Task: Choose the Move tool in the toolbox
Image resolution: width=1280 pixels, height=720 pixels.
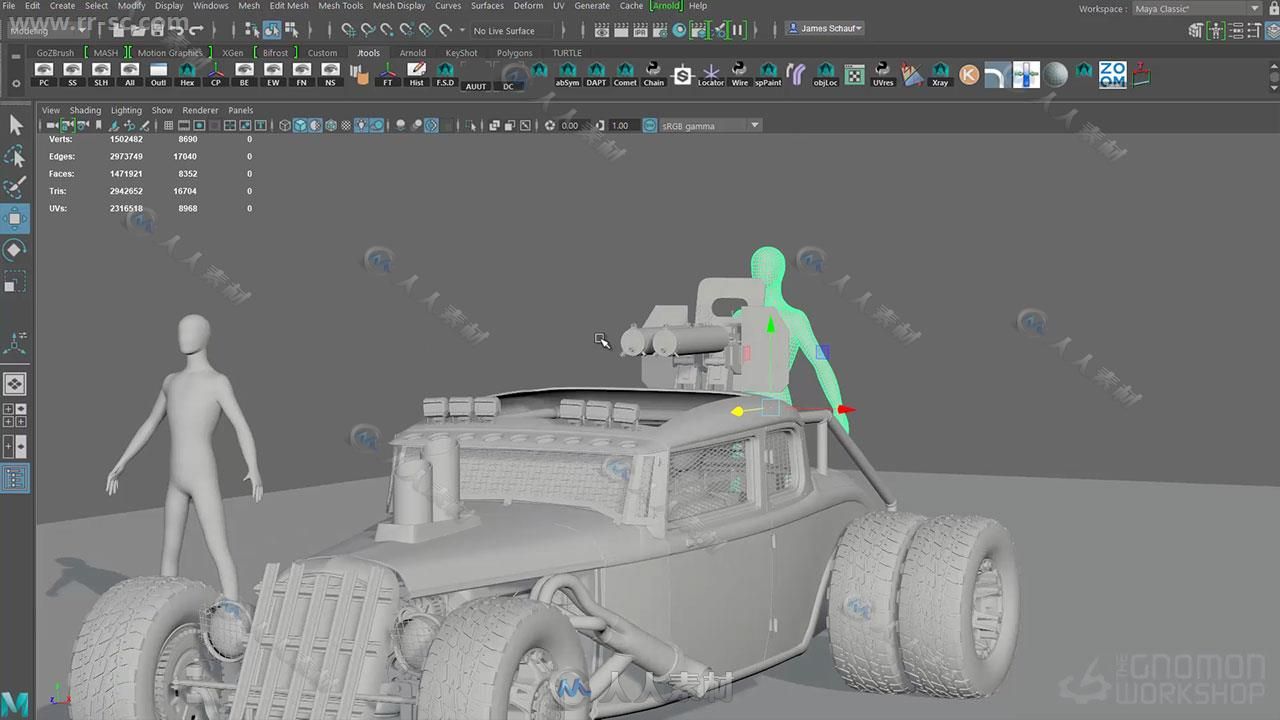Action: point(15,219)
